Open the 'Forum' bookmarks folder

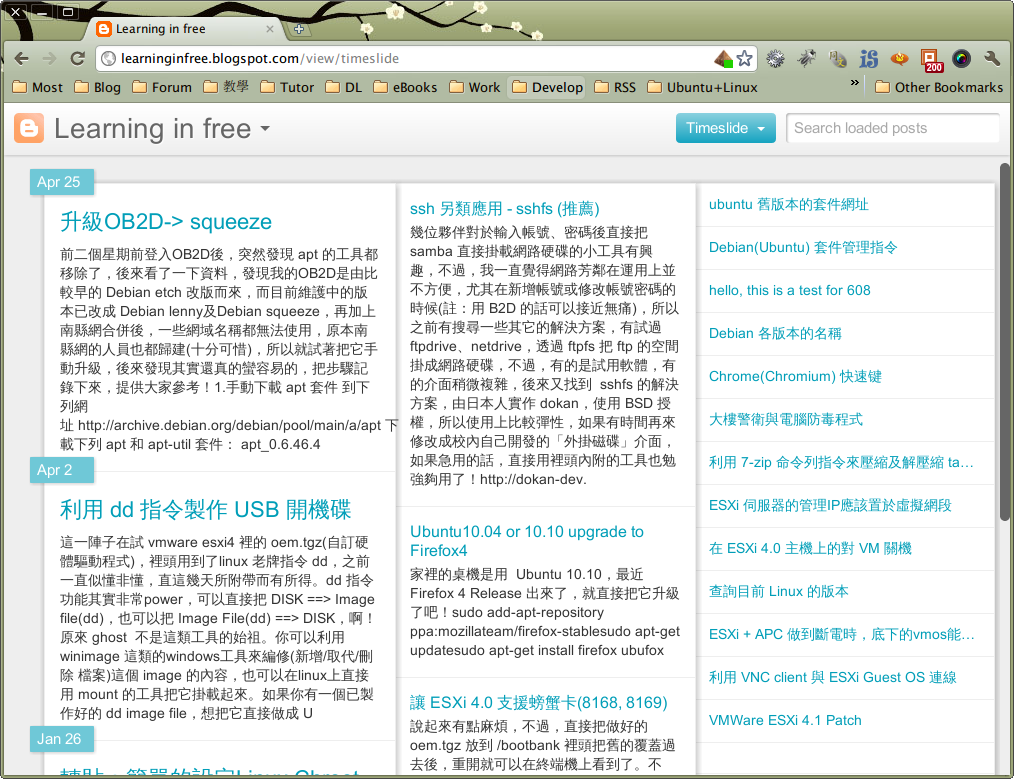click(x=162, y=87)
